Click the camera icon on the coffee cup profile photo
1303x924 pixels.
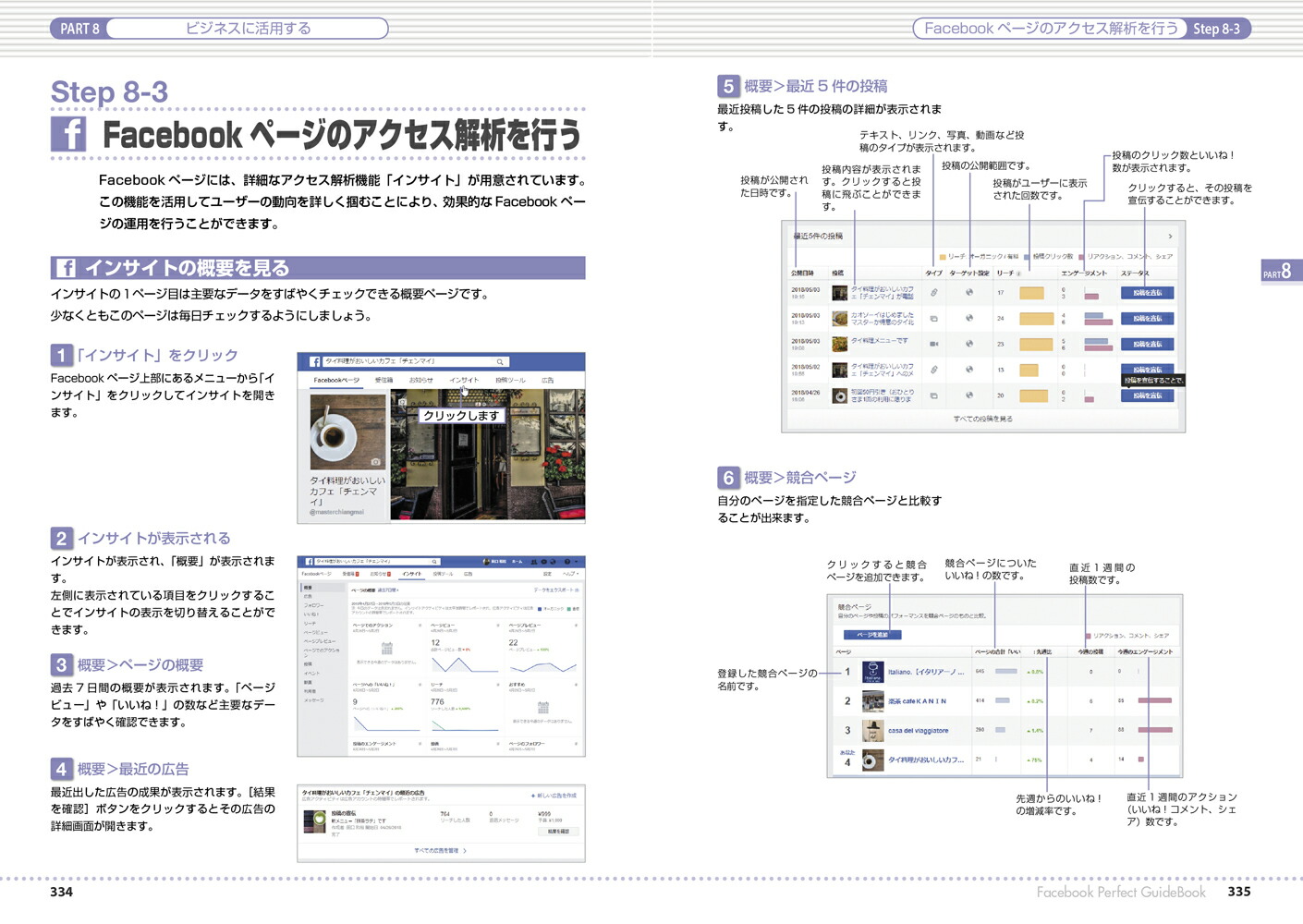(376, 462)
